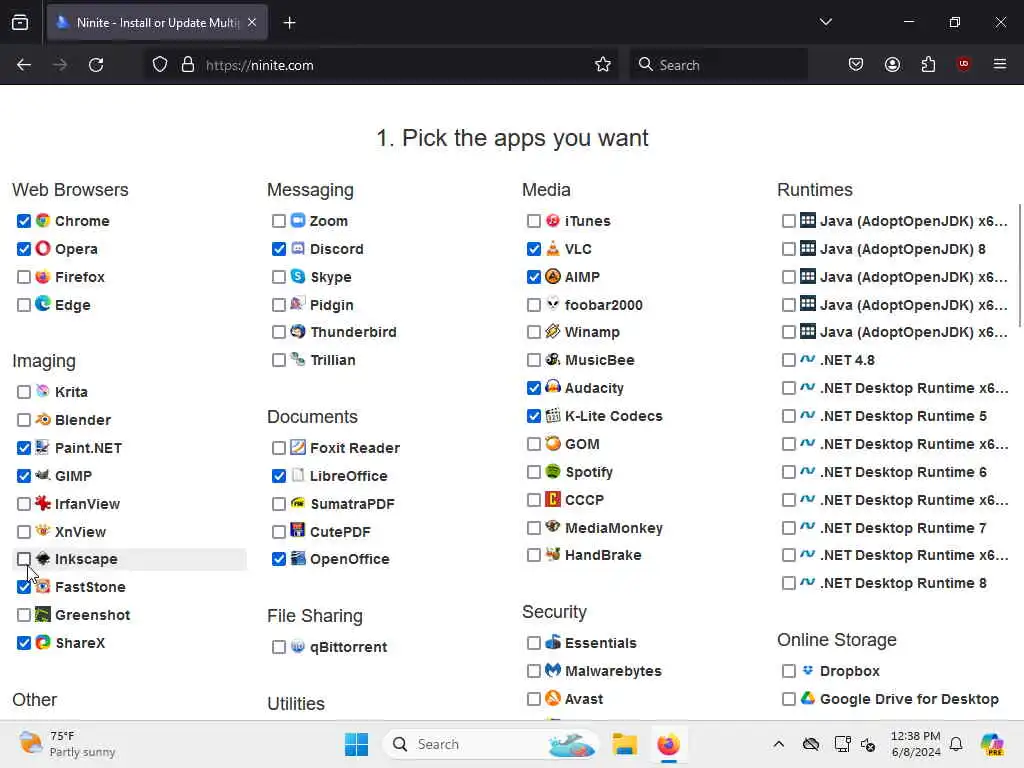Open a new browser tab

(289, 22)
